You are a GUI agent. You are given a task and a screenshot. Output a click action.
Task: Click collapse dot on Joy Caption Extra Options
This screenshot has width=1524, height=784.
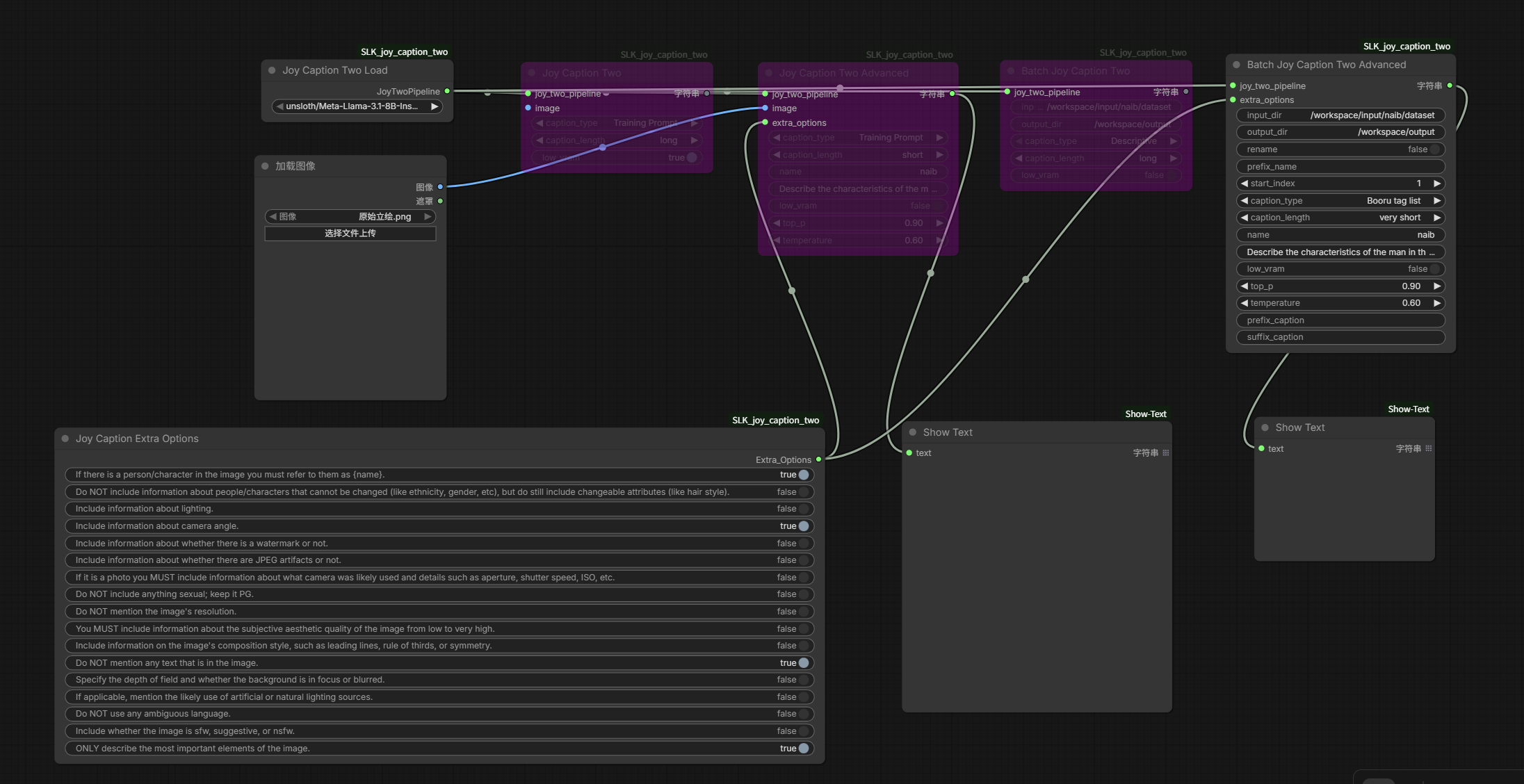(65, 439)
